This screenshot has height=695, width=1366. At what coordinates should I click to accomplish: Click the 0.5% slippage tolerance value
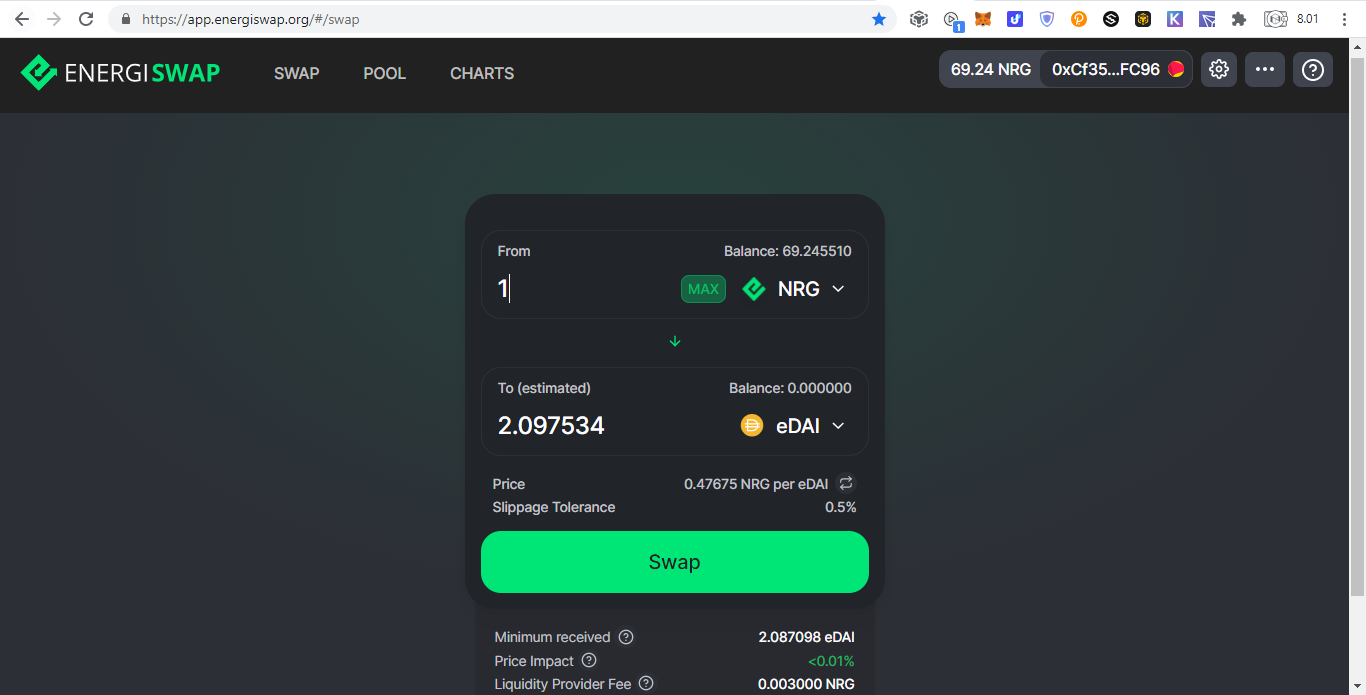(x=840, y=507)
